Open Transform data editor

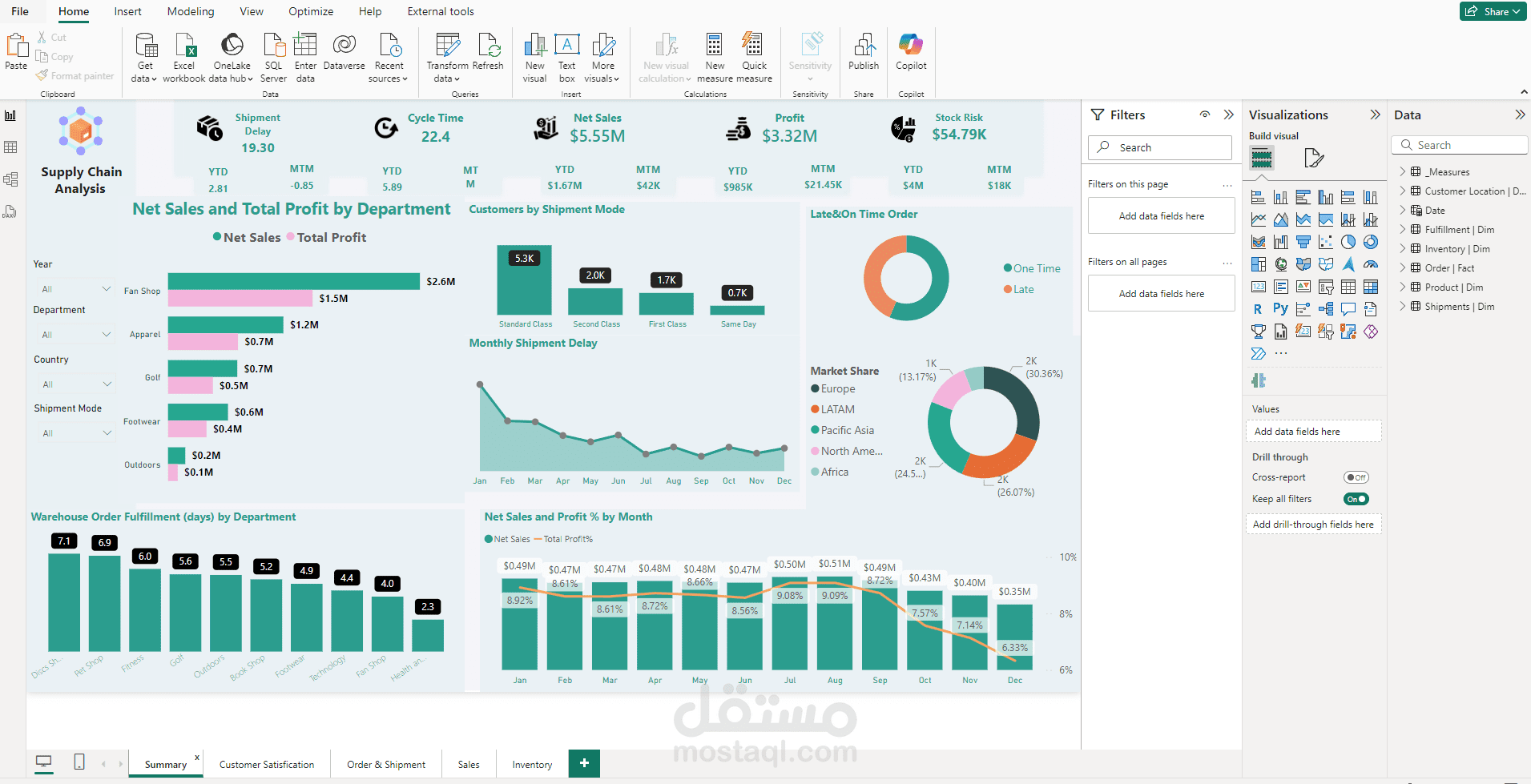coord(447,58)
